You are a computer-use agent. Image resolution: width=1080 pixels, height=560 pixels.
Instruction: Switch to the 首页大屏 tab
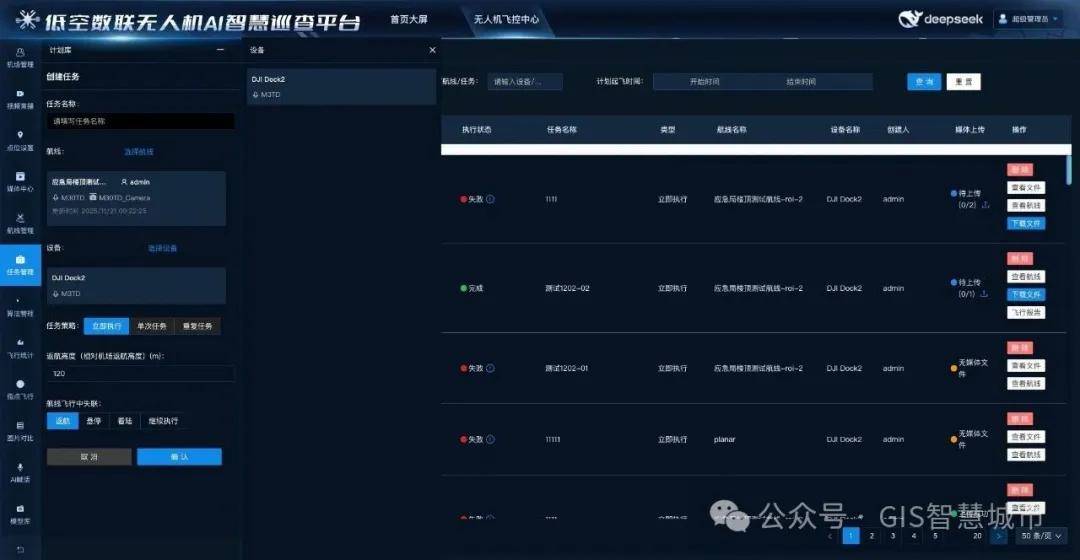406,19
